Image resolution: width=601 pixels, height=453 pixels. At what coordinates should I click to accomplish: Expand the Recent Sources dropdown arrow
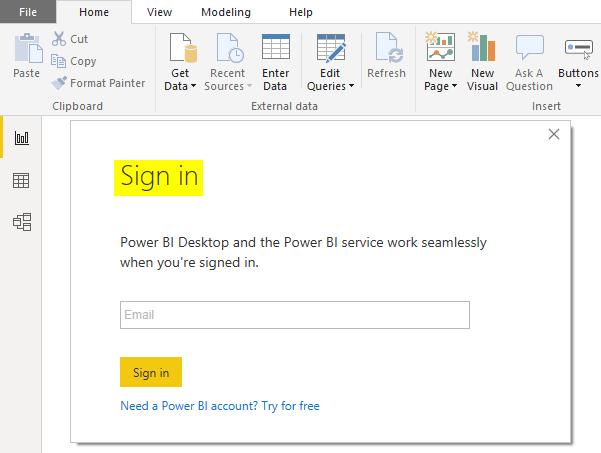click(249, 86)
